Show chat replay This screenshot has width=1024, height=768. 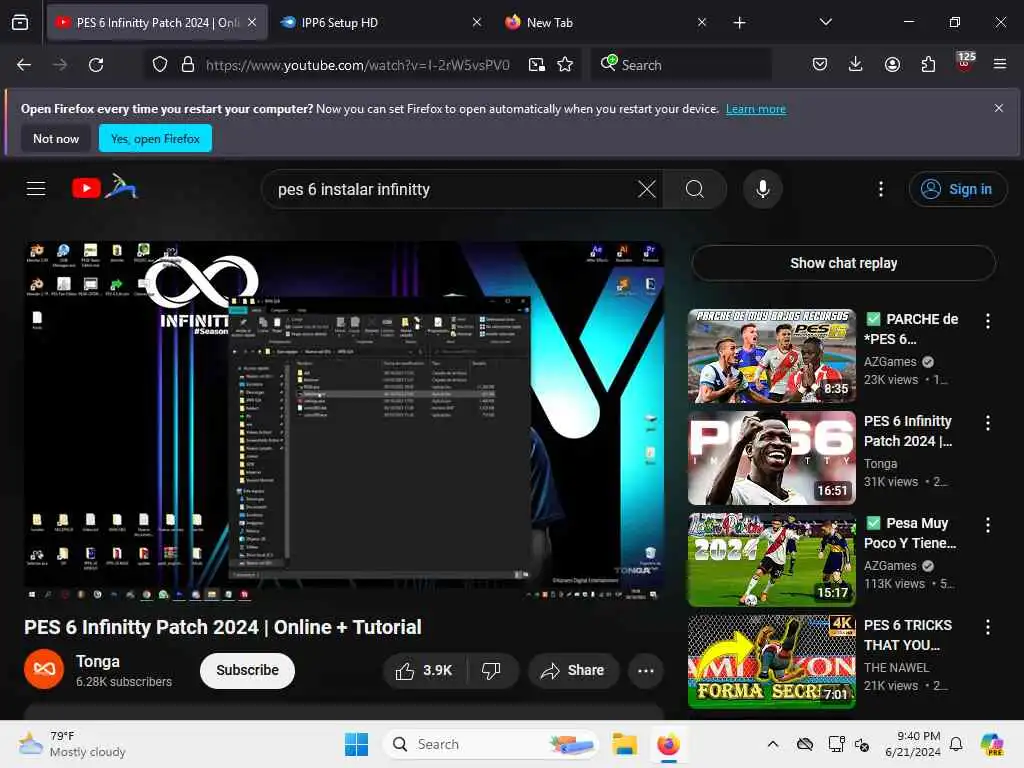click(843, 263)
